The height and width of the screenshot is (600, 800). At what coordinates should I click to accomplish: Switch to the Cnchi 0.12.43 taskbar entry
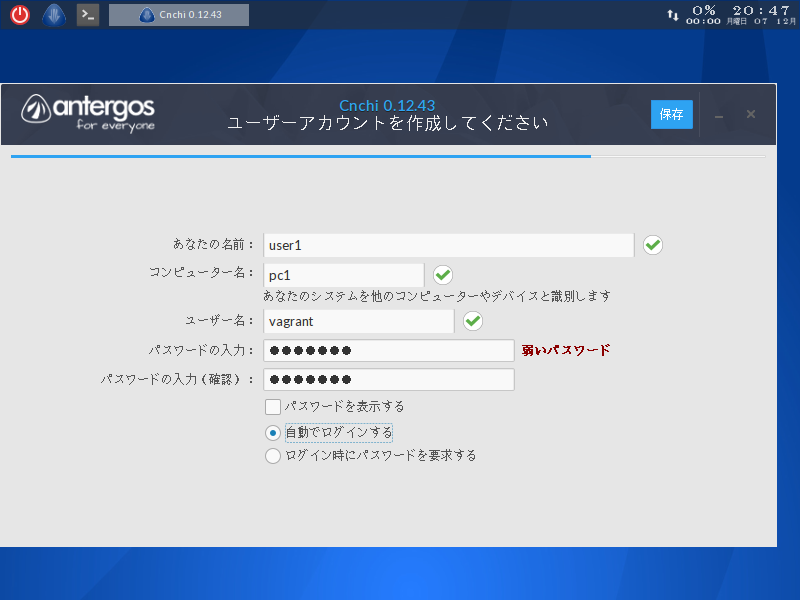click(x=180, y=14)
